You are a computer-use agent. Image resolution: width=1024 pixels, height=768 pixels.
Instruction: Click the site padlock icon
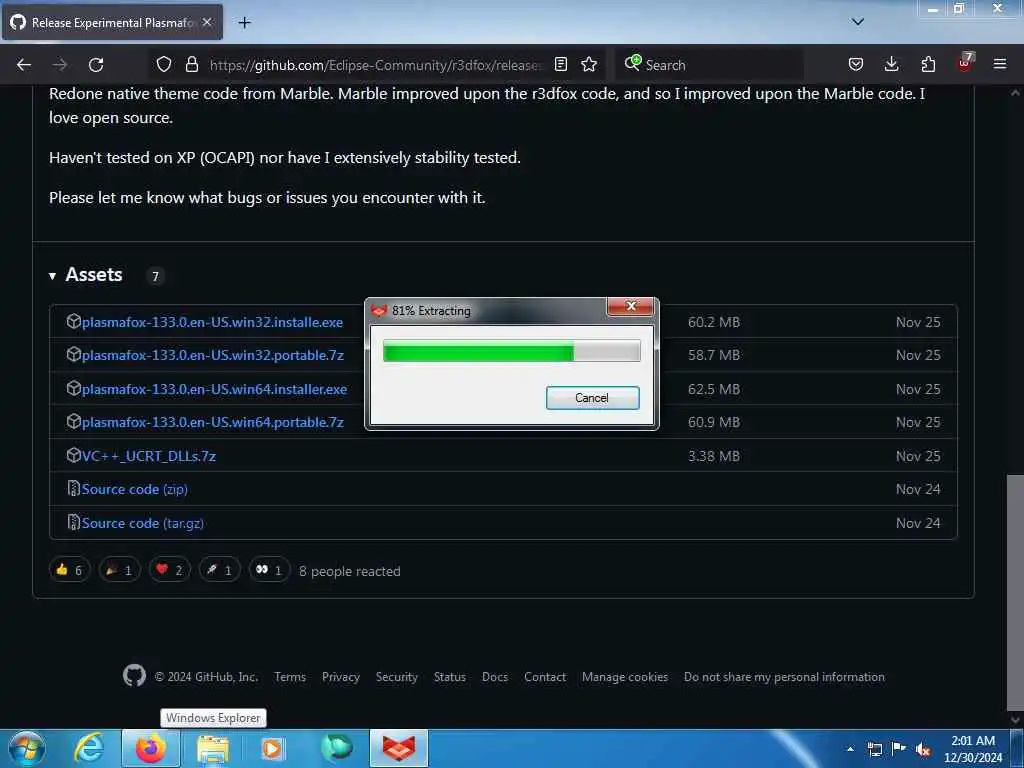pyautogui.click(x=191, y=65)
